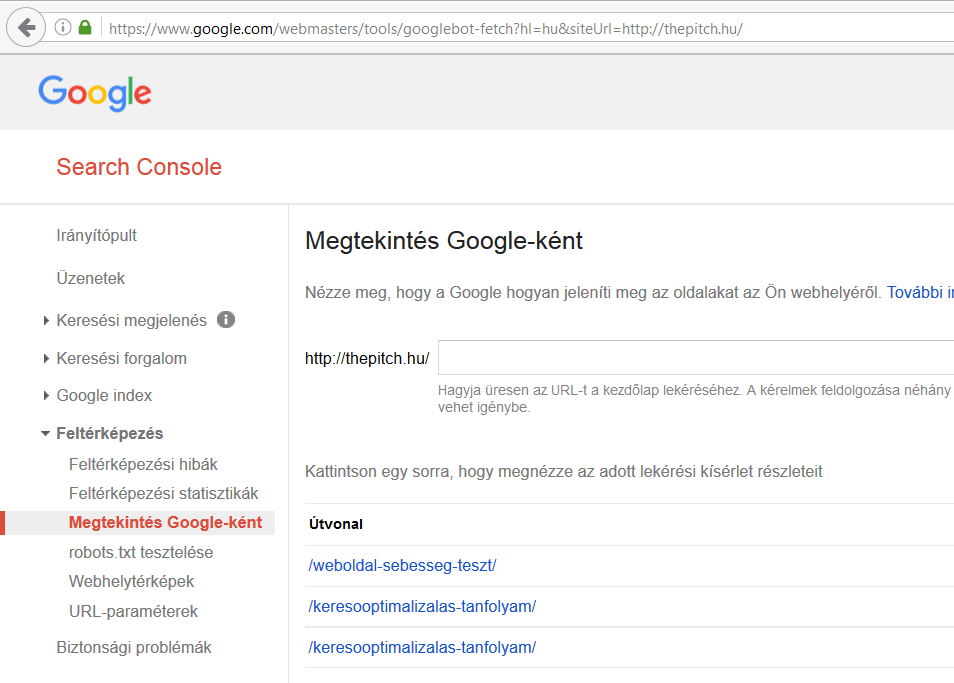Select Keresési megjelenés menu label
This screenshot has height=683, width=954.
131,321
